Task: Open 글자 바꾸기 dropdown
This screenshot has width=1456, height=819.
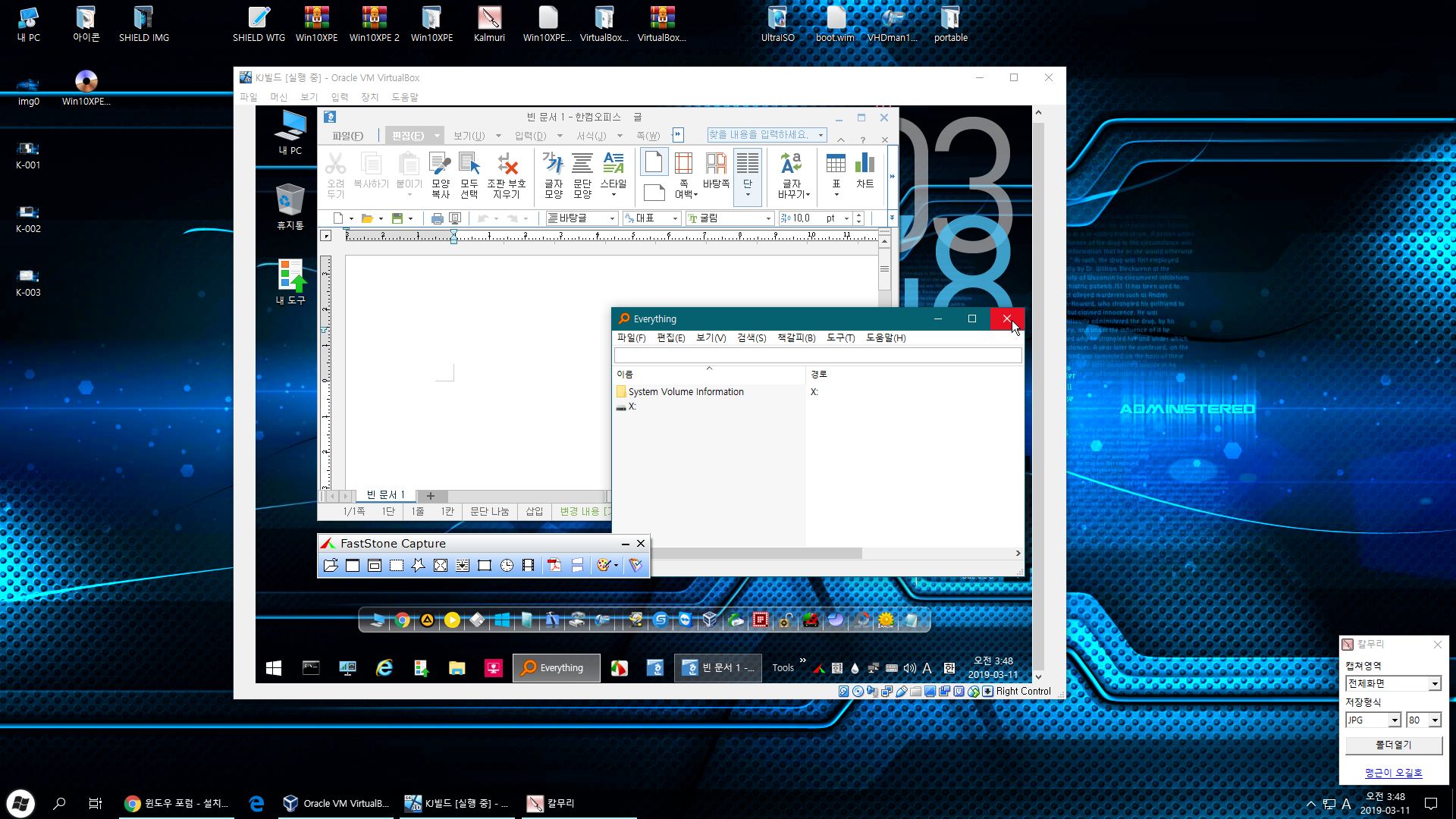Action: 793,175
